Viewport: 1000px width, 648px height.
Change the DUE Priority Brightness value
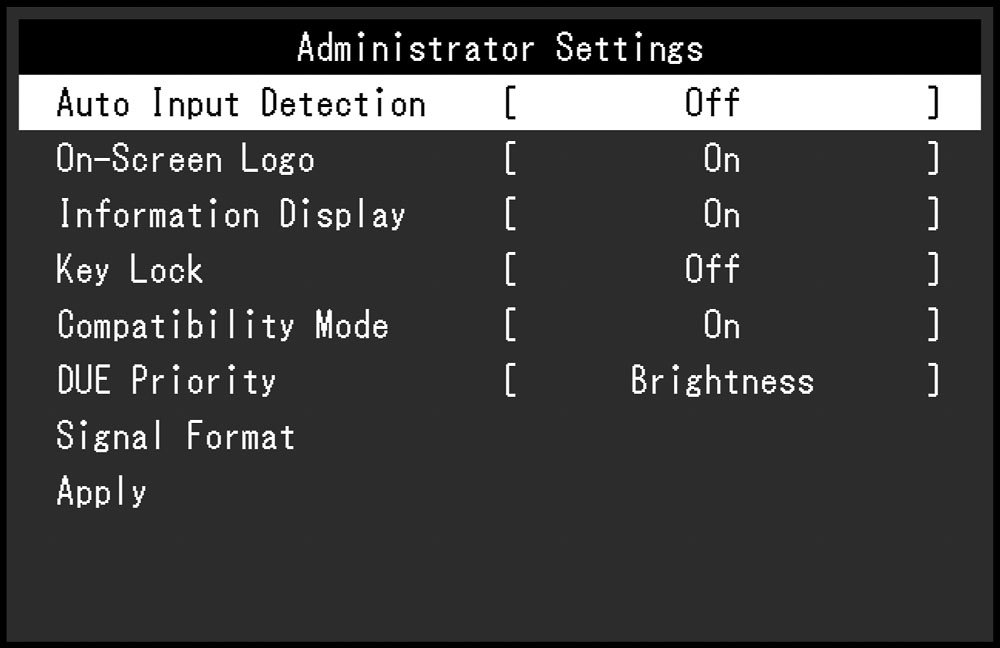click(x=722, y=381)
